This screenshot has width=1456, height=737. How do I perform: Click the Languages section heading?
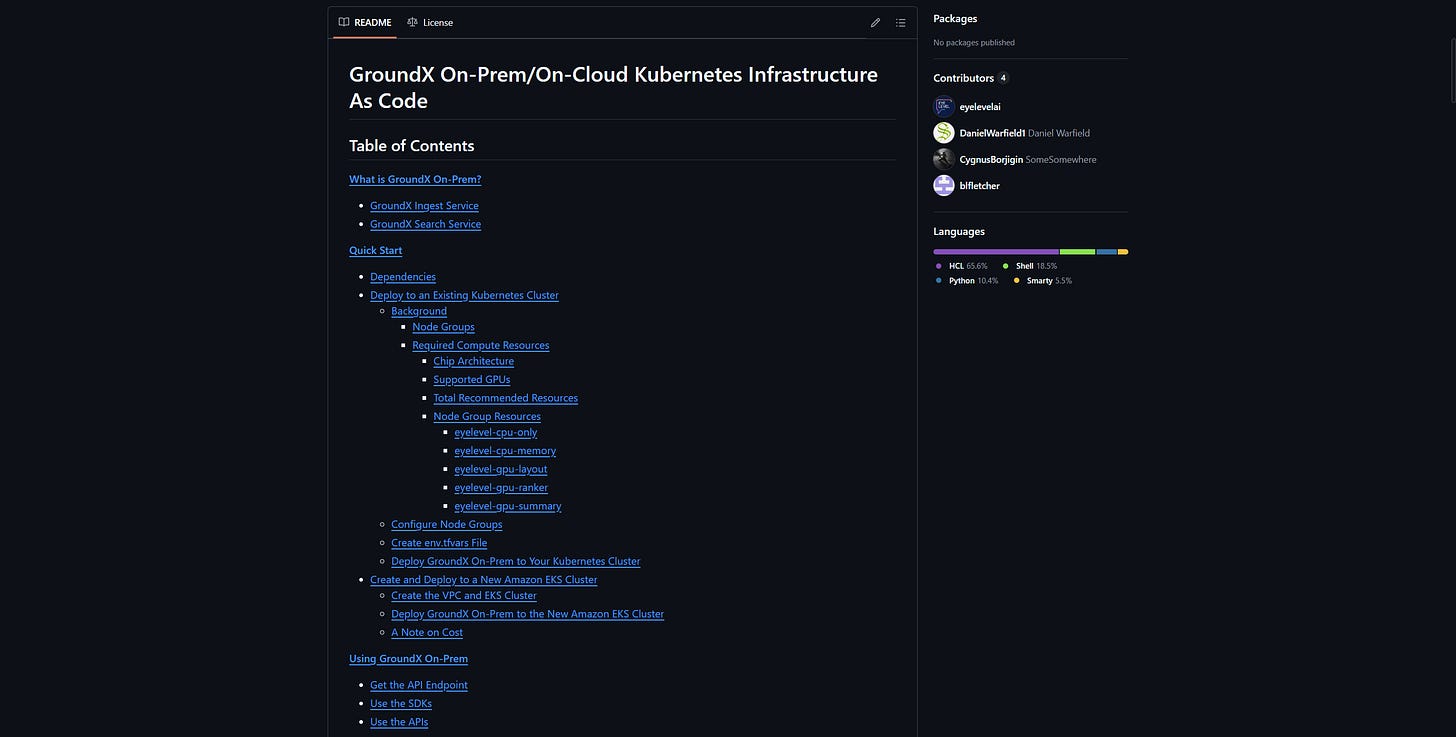(x=959, y=232)
